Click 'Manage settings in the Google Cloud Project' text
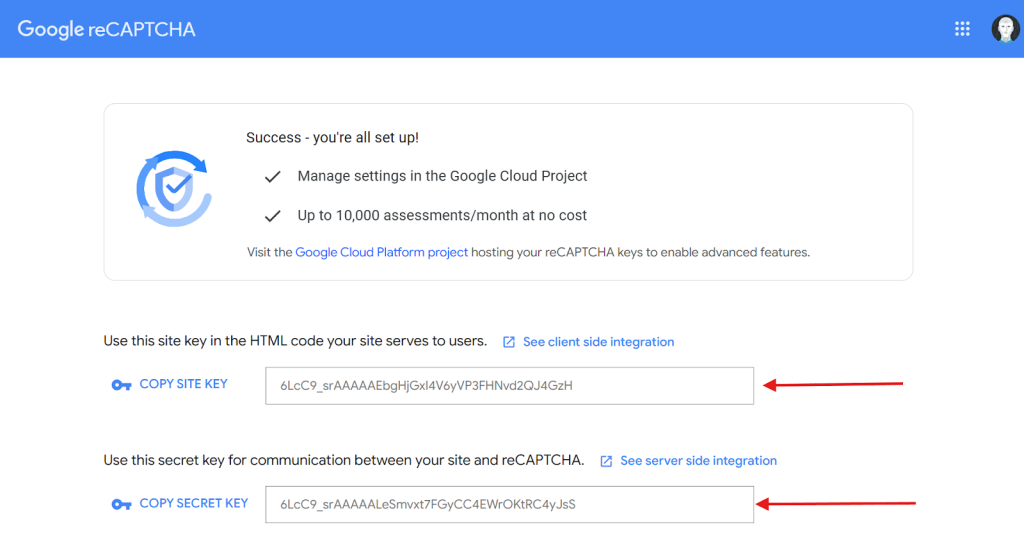 click(442, 176)
